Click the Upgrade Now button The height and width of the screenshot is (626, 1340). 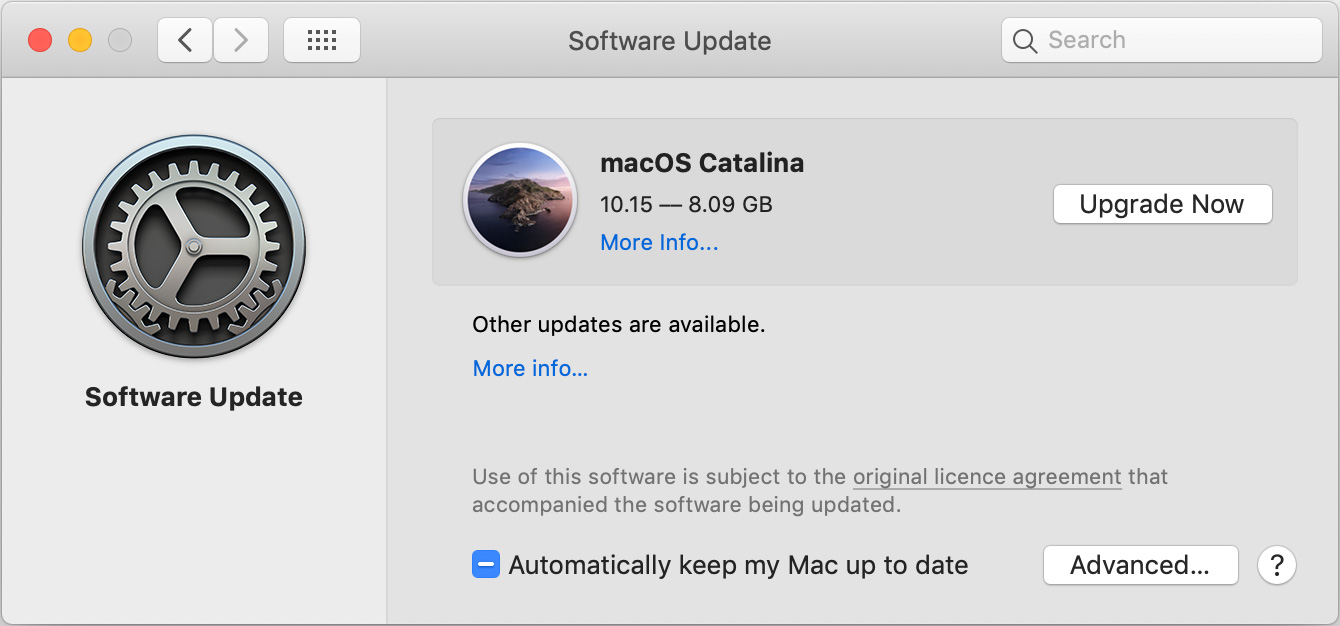pyautogui.click(x=1162, y=204)
